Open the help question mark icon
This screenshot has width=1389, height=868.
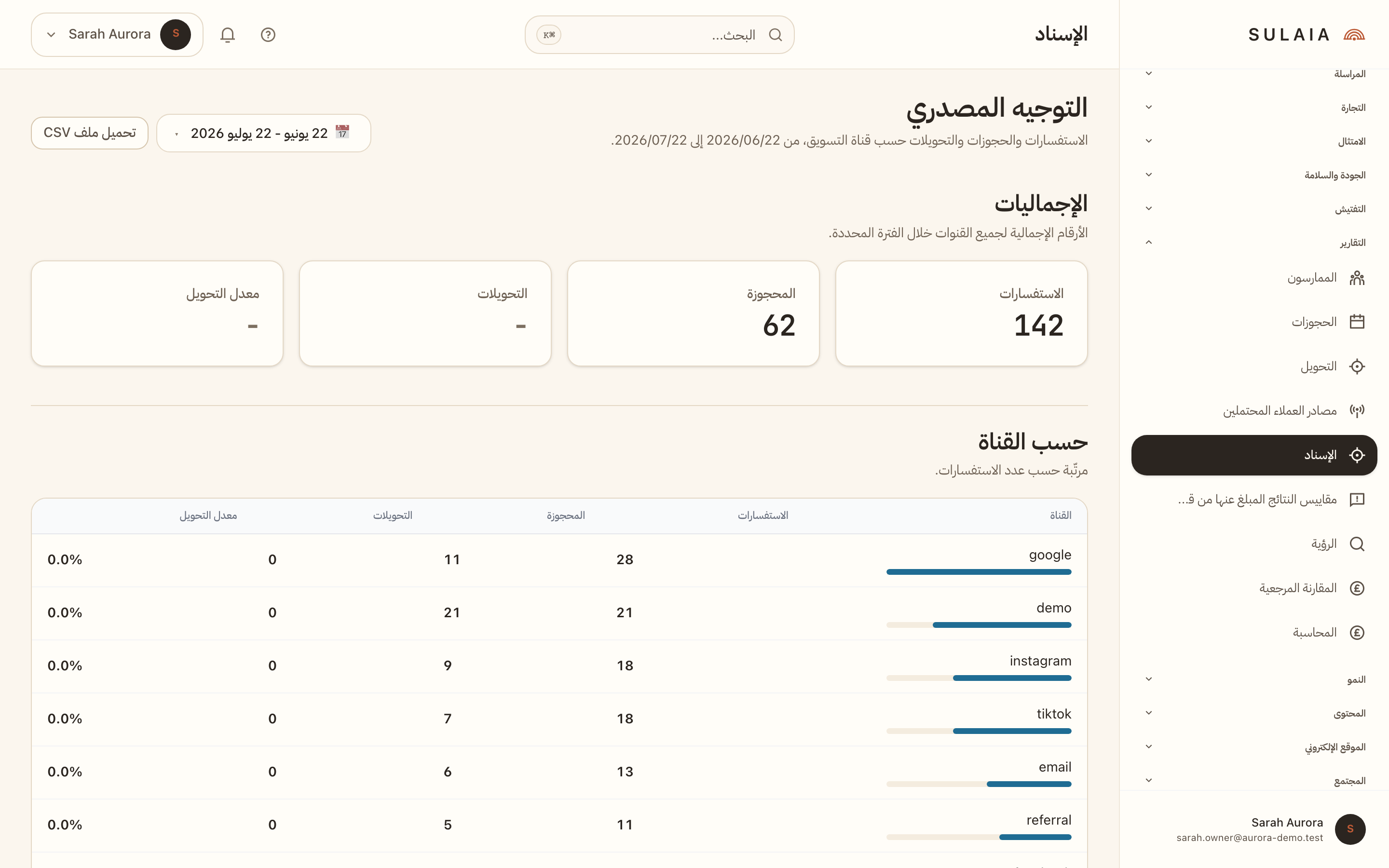click(x=268, y=35)
